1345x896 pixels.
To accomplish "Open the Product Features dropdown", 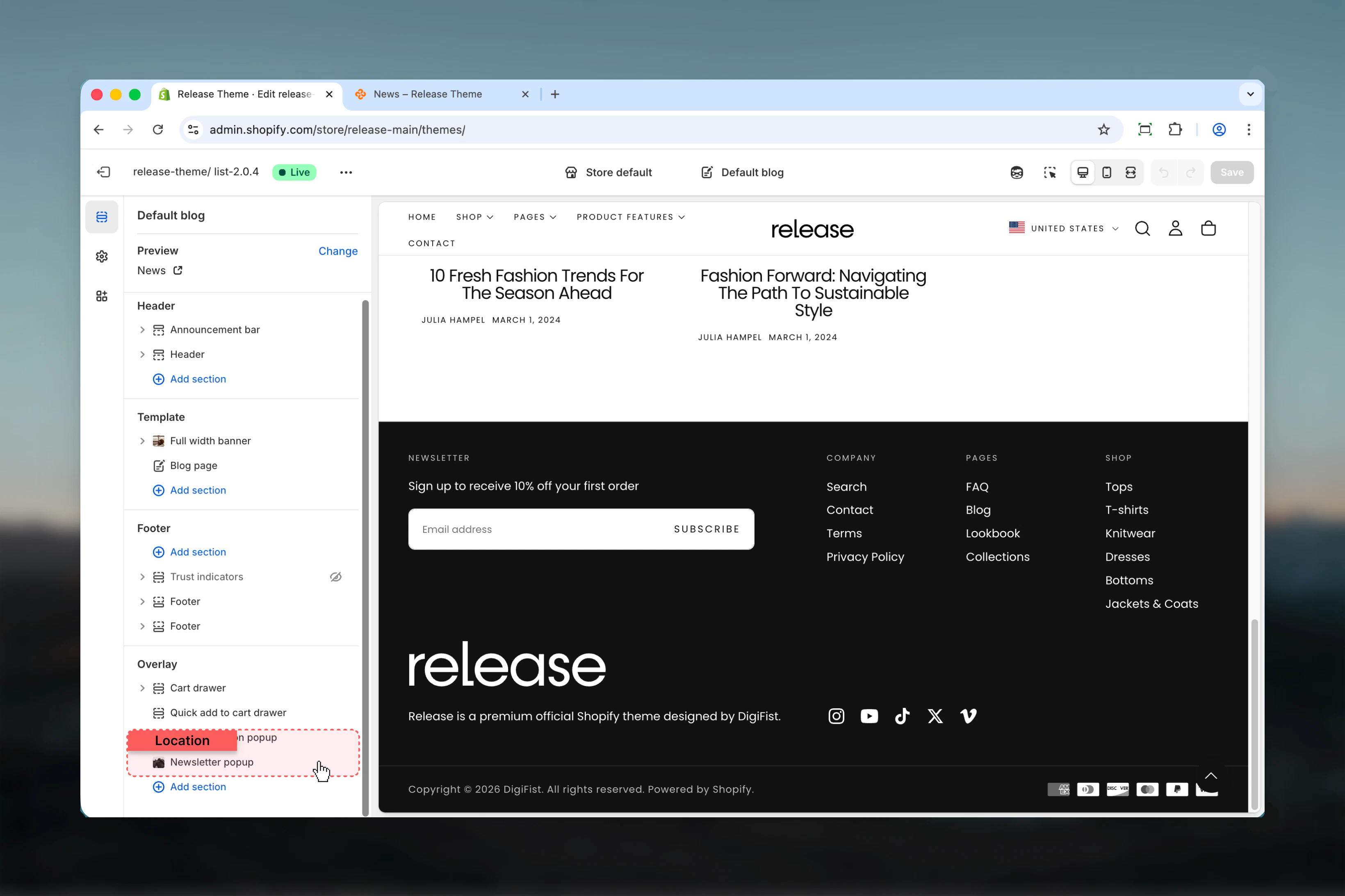I will click(631, 217).
